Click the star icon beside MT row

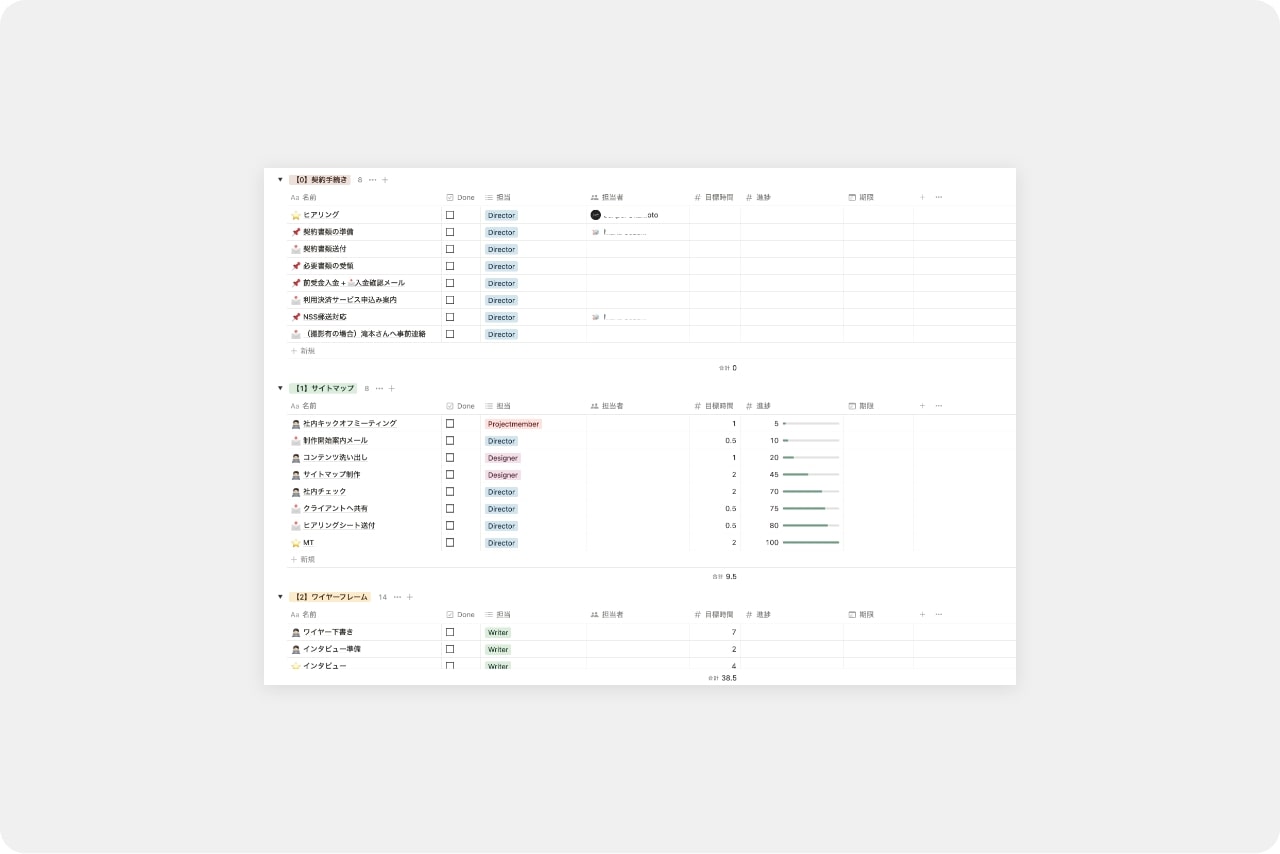click(295, 543)
